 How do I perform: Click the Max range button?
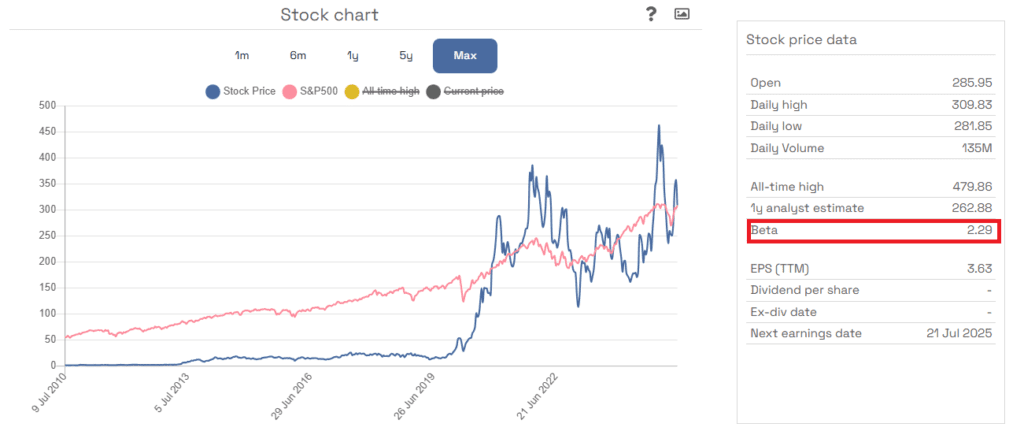464,55
